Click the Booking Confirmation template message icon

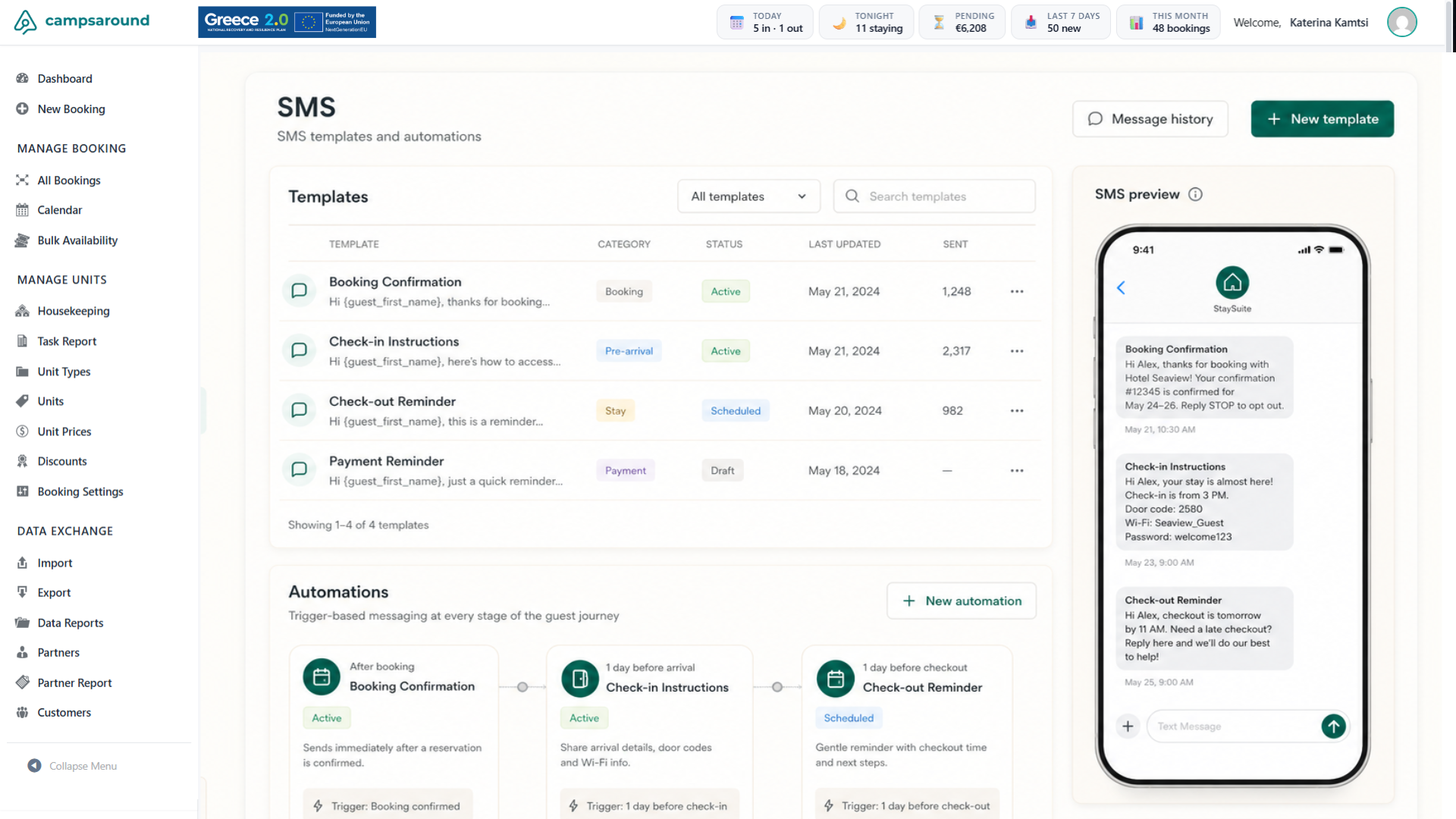[299, 290]
